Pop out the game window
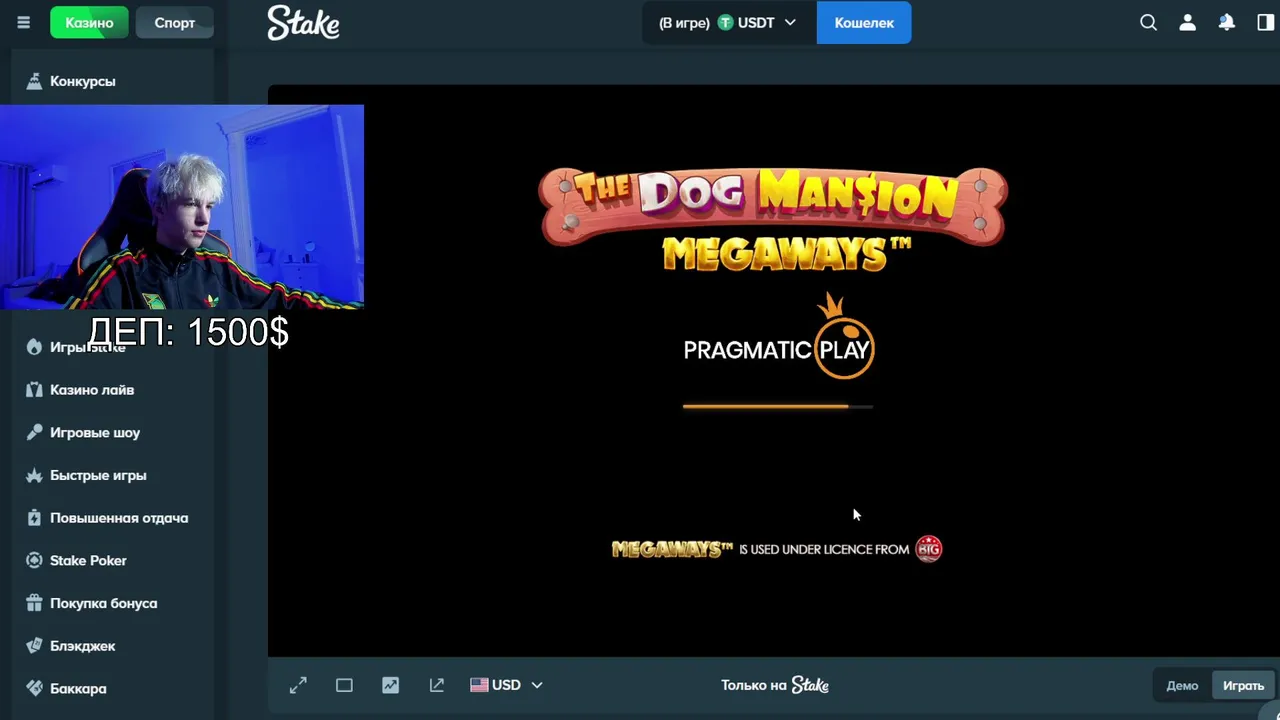Screen dimensions: 1280x720 436,685
